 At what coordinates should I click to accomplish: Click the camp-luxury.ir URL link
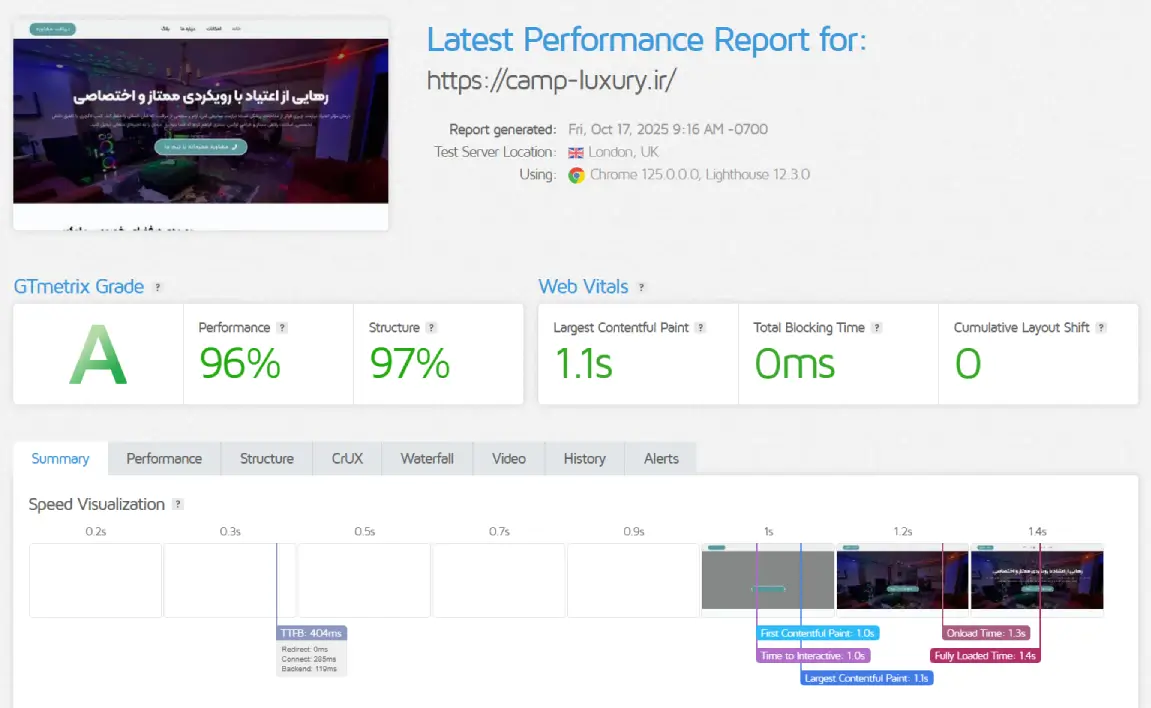tap(551, 80)
